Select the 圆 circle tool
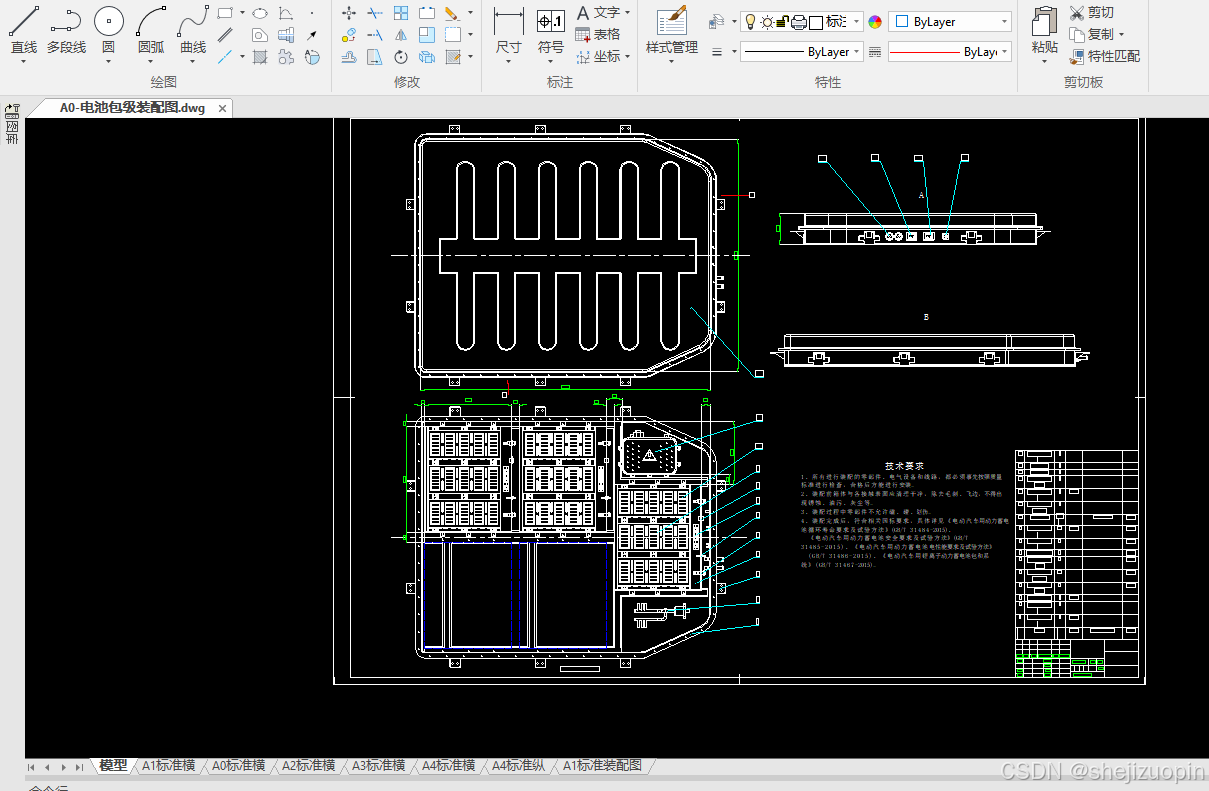 [x=108, y=31]
